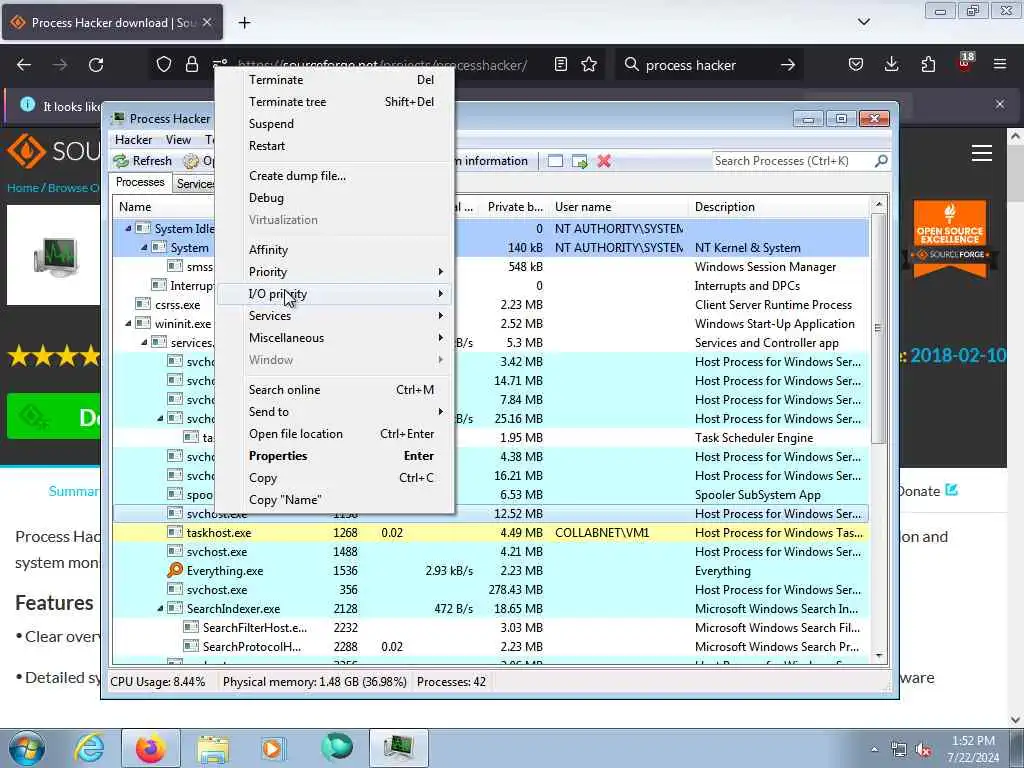Sort by Description column header
1024x768 pixels.
click(779, 207)
